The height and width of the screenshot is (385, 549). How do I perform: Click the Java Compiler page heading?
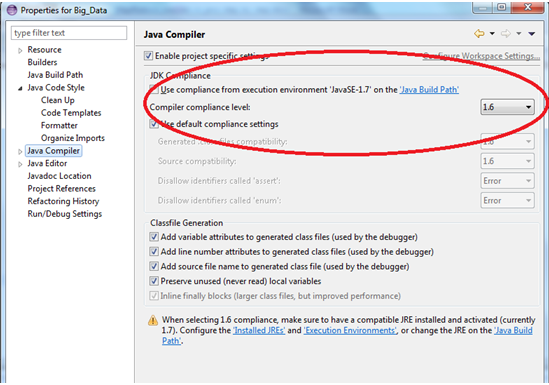pyautogui.click(x=174, y=35)
